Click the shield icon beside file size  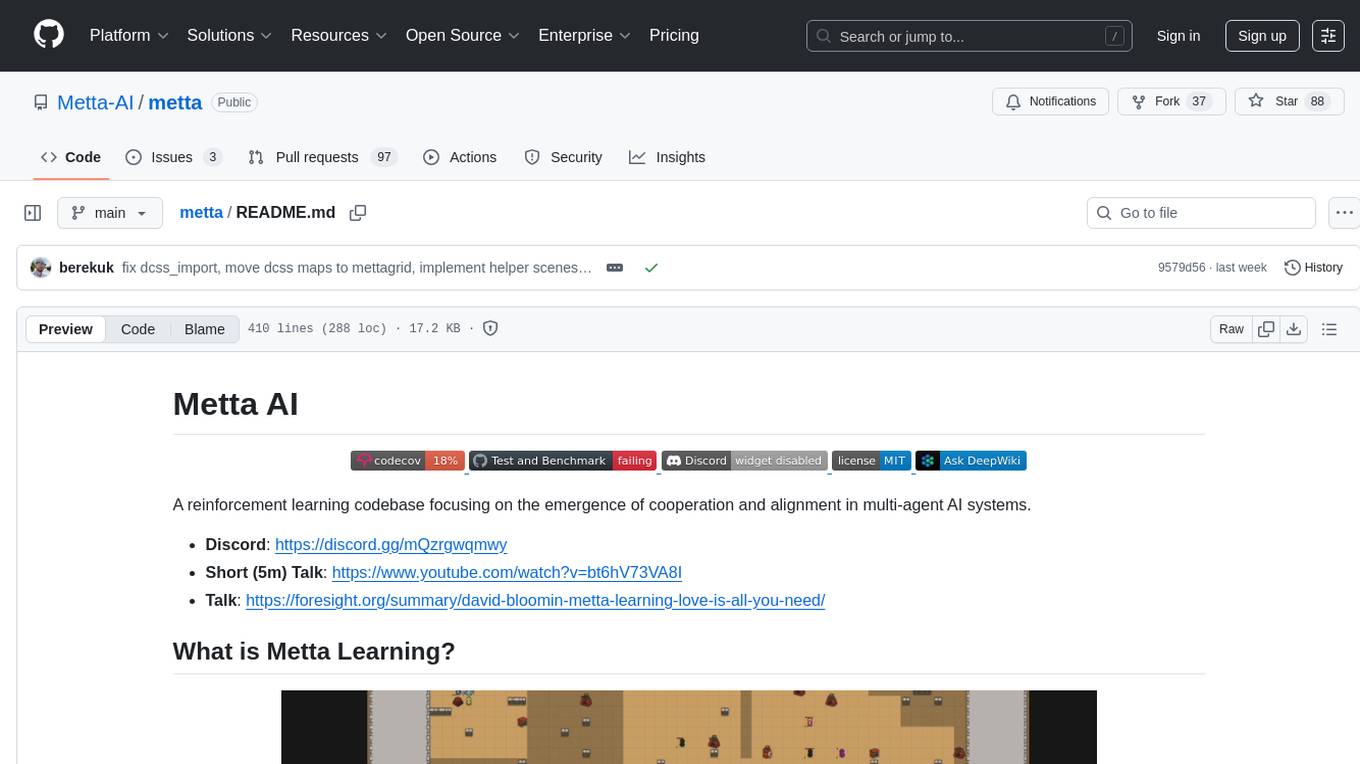(x=491, y=328)
